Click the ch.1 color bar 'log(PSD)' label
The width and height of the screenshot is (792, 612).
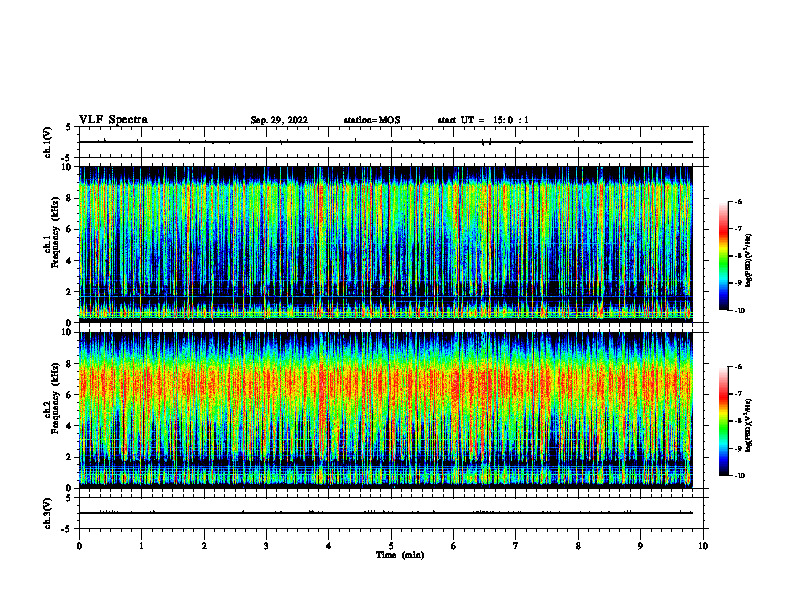coord(748,261)
